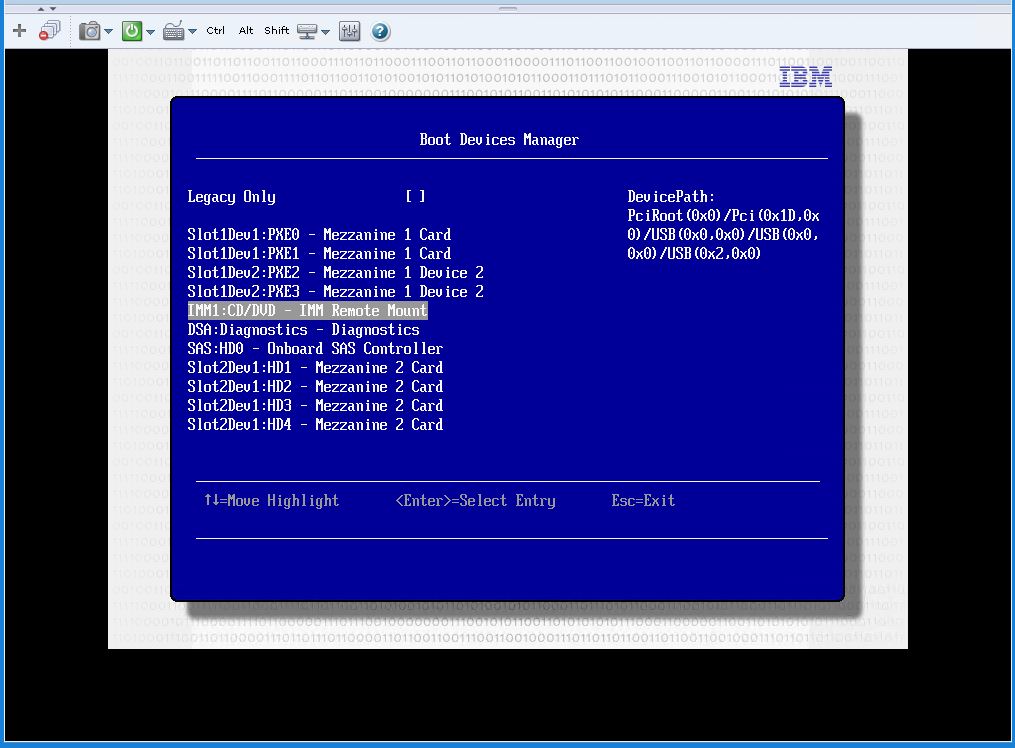
Task: Open the virtual keyboard icon
Action: [174, 30]
